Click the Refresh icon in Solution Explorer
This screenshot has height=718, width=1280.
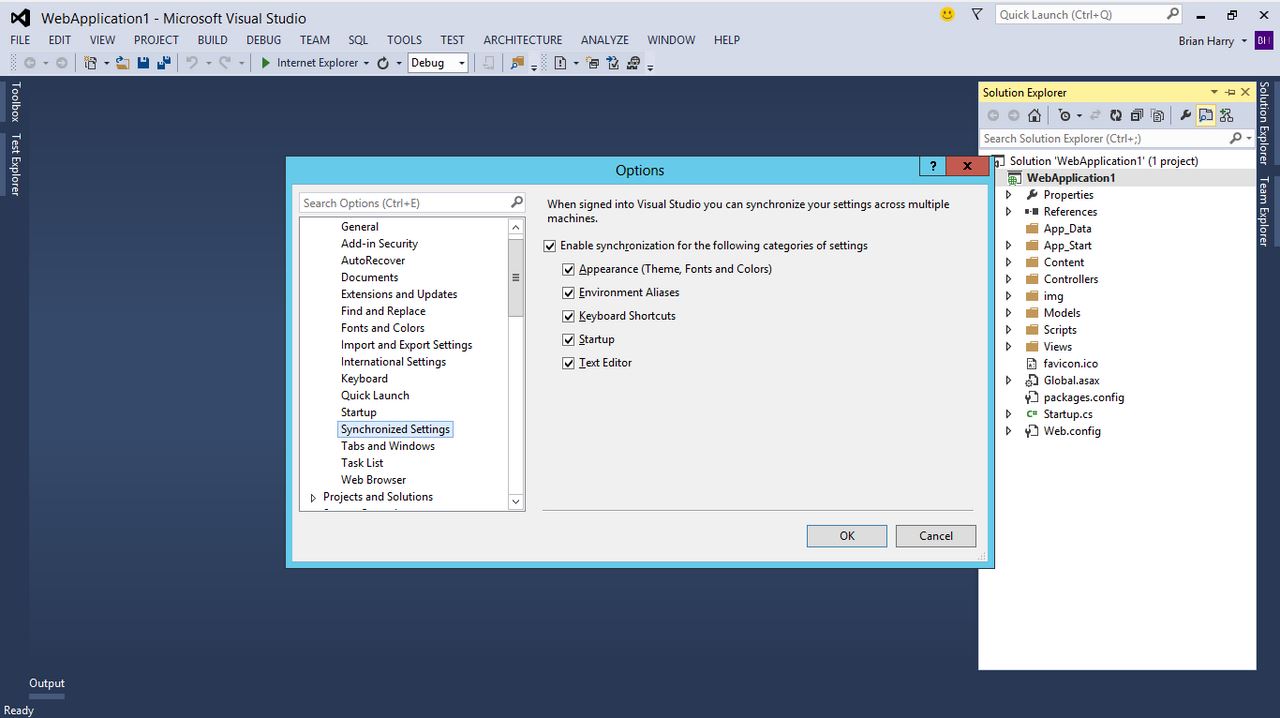click(1116, 116)
